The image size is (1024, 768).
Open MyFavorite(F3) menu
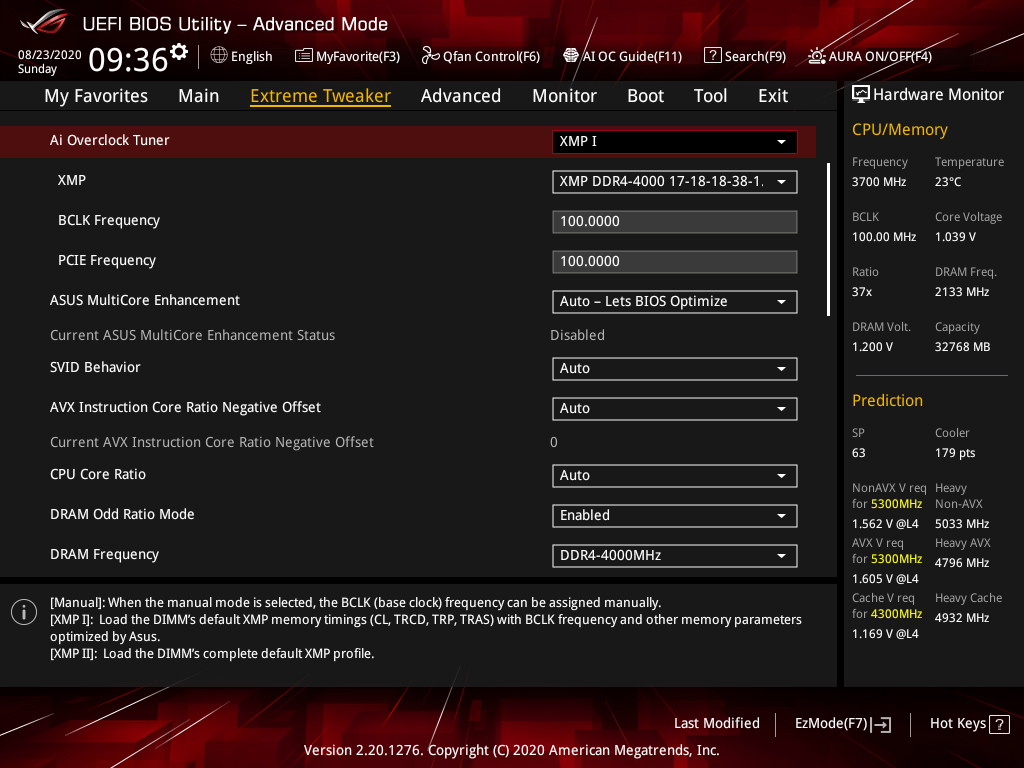[358, 56]
